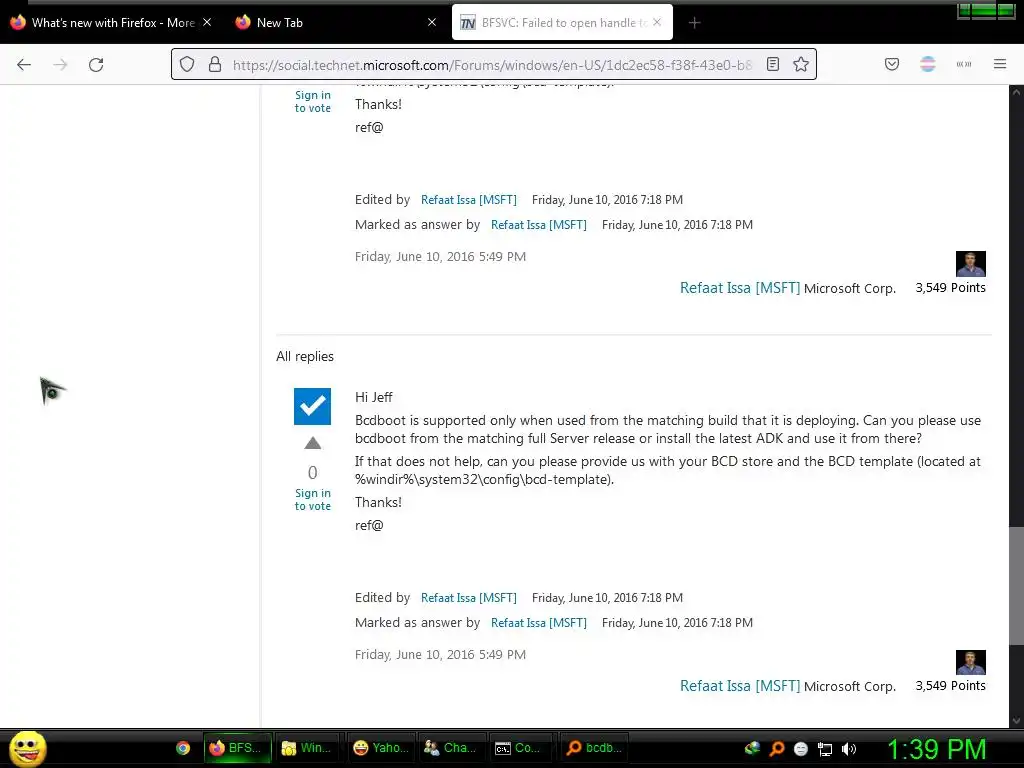Switch to BFS... Firefox taskbar button
This screenshot has height=768, width=1024.
point(237,748)
